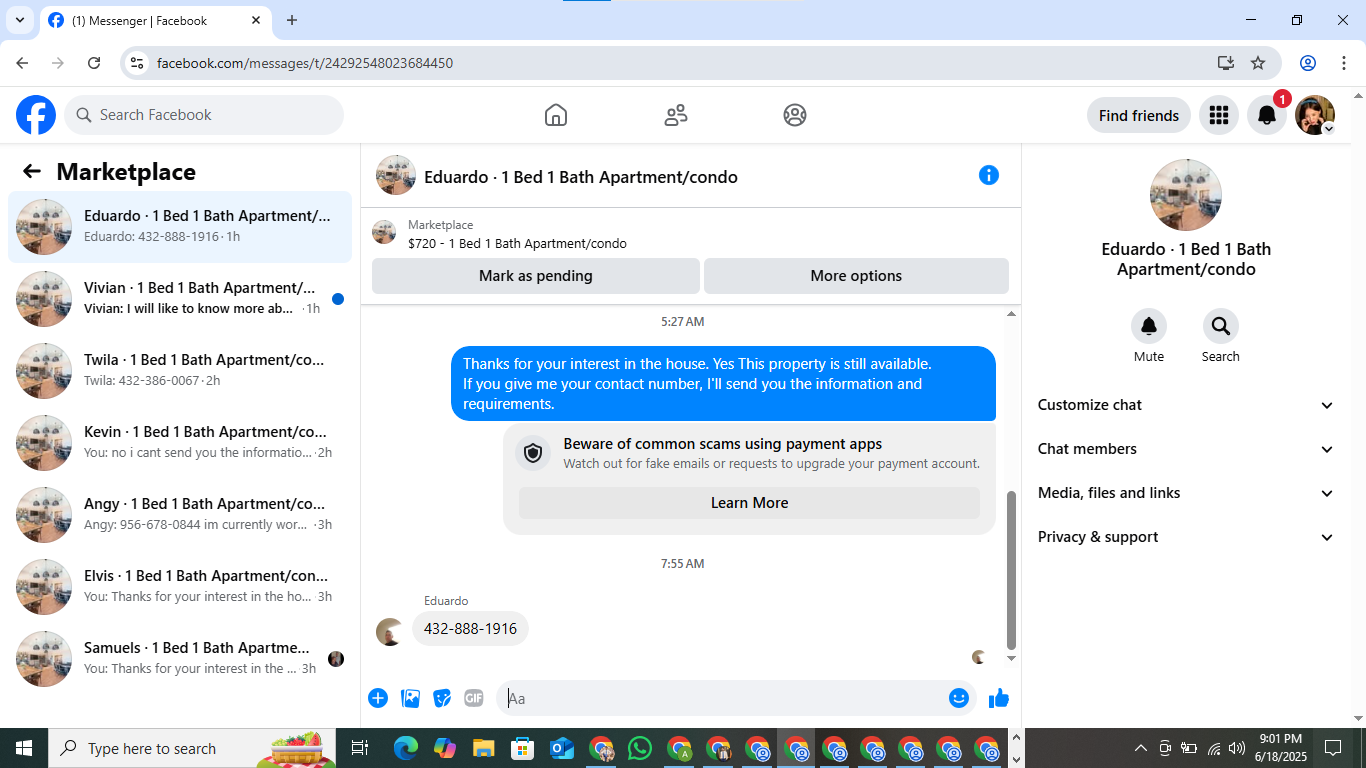This screenshot has width=1366, height=768.
Task: Open the Facebook menu grid icon
Action: (1218, 115)
